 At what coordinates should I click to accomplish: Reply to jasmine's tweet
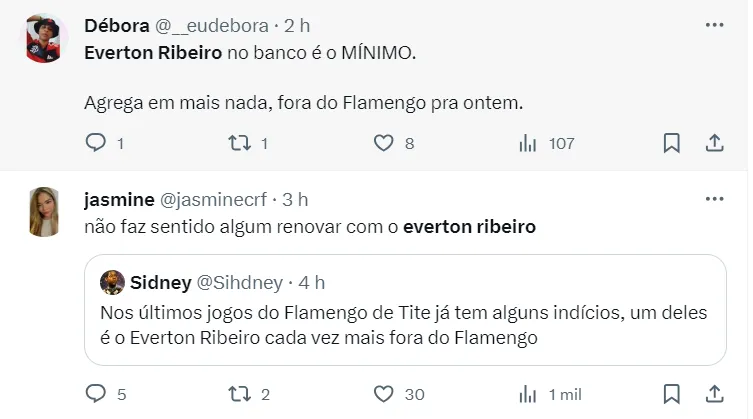[96, 394]
